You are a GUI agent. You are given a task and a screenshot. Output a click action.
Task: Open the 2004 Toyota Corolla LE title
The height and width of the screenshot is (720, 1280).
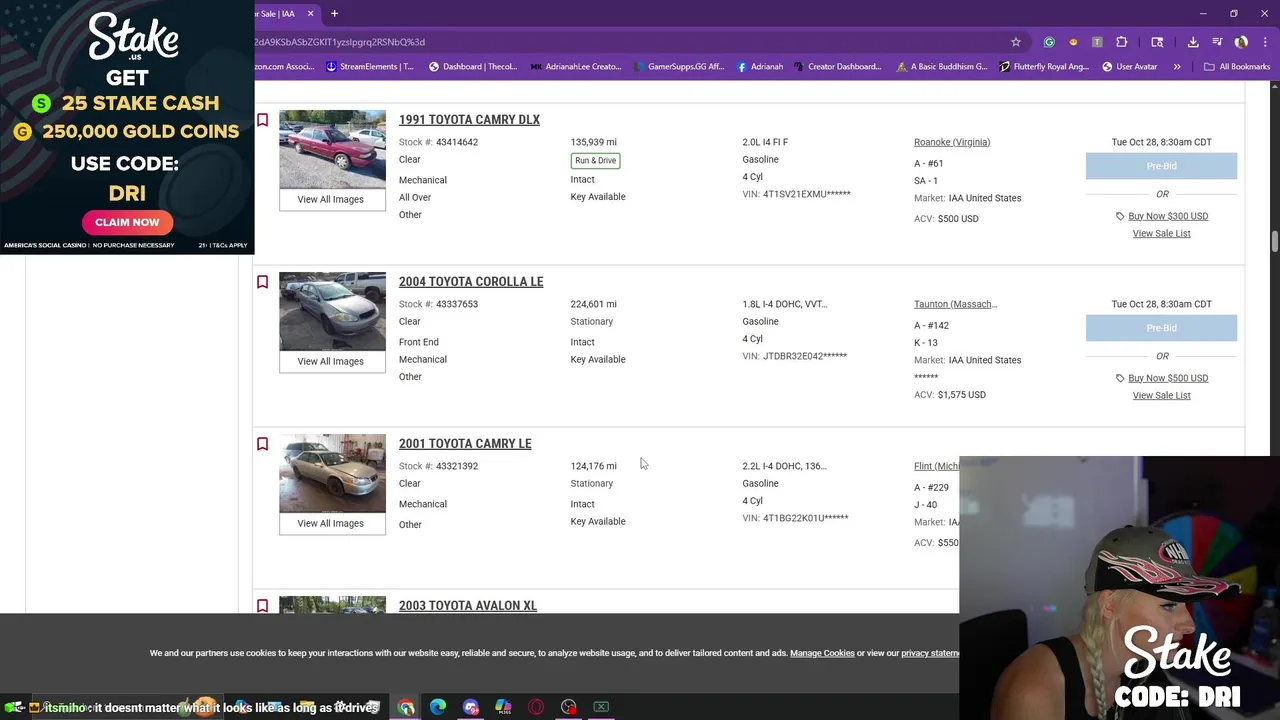471,282
